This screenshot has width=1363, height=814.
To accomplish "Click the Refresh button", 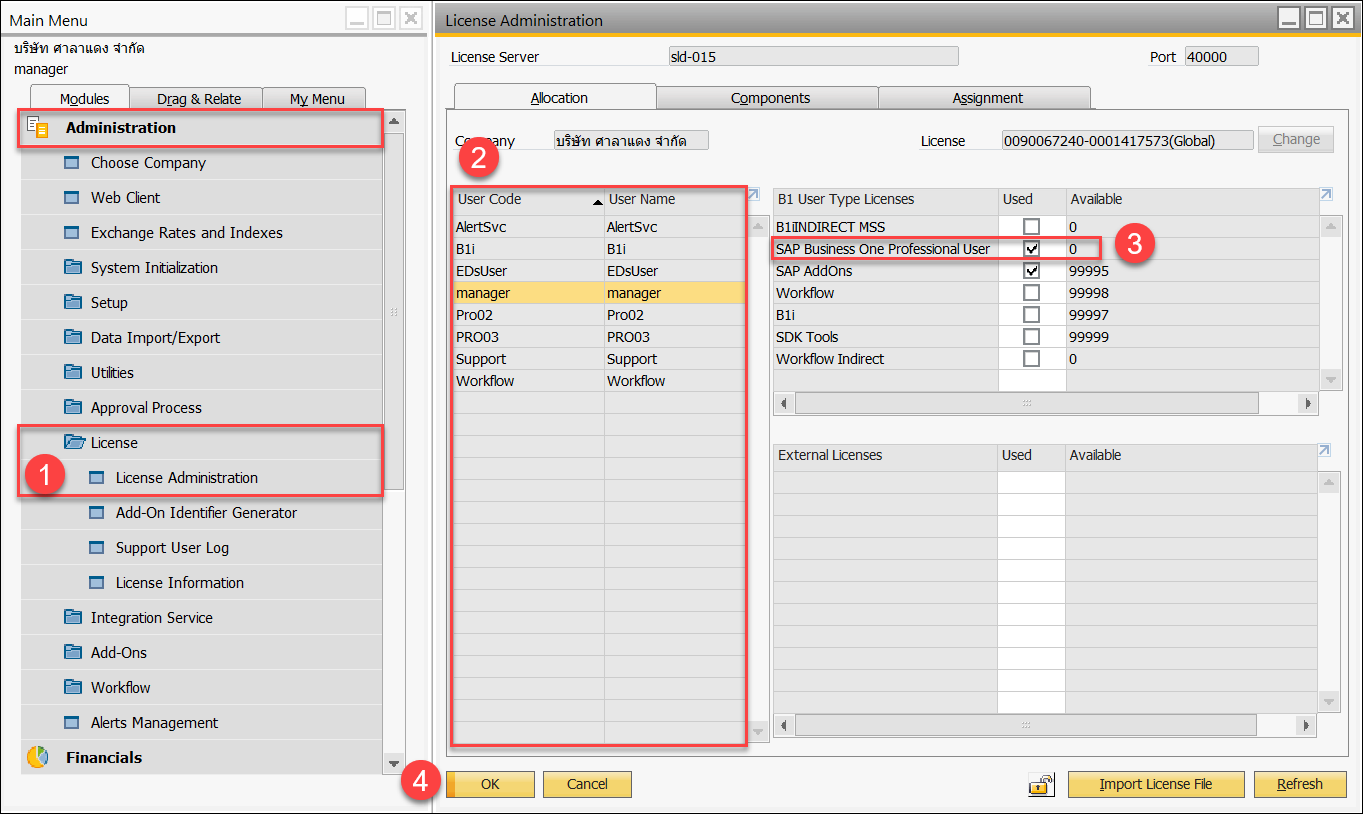I will pos(1300,785).
